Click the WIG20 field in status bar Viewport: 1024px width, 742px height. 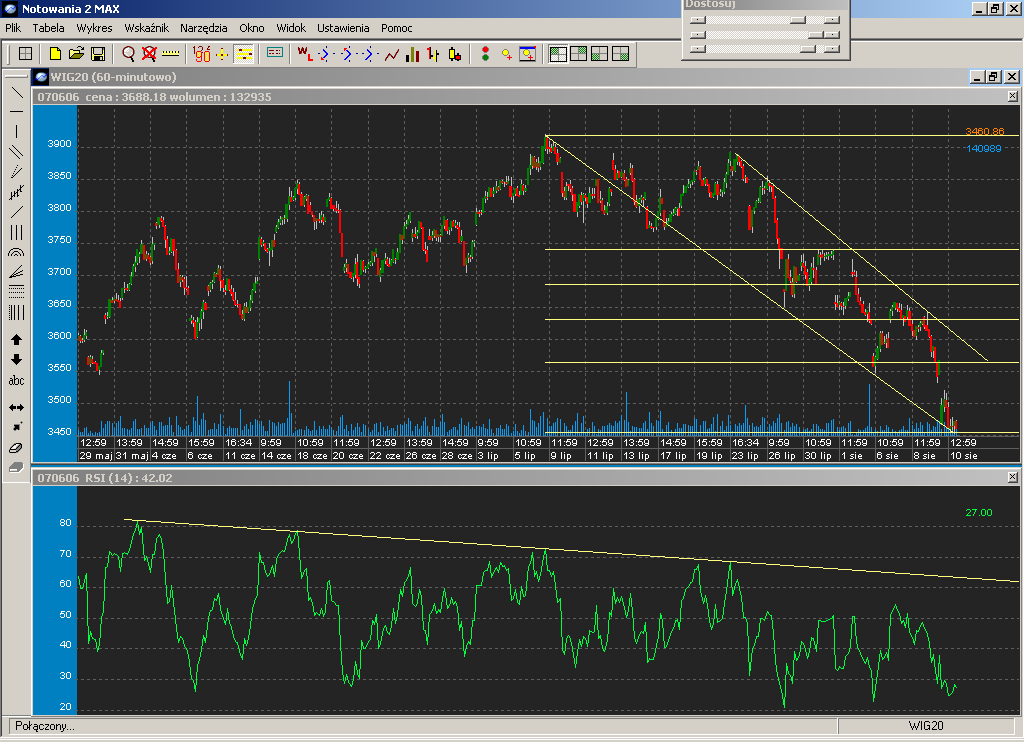click(x=926, y=726)
